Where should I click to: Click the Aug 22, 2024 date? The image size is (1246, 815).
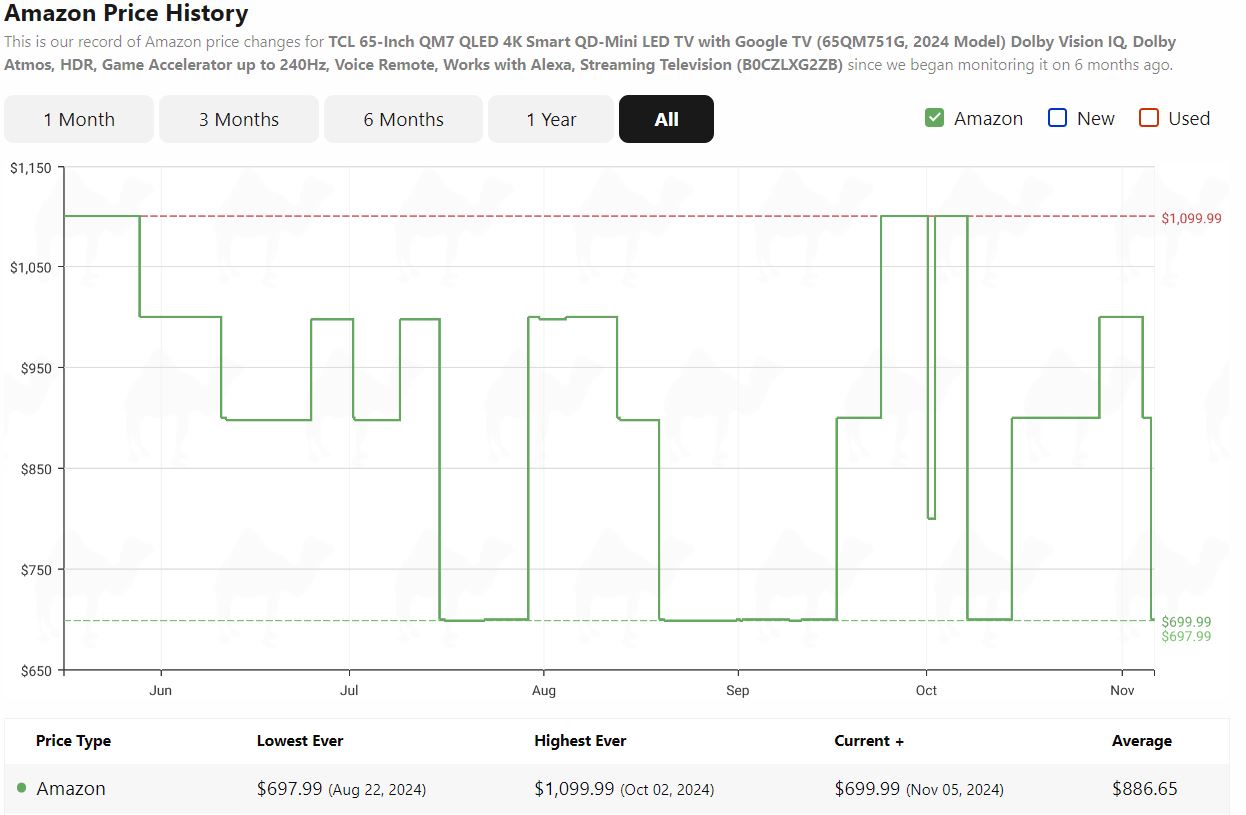point(377,790)
